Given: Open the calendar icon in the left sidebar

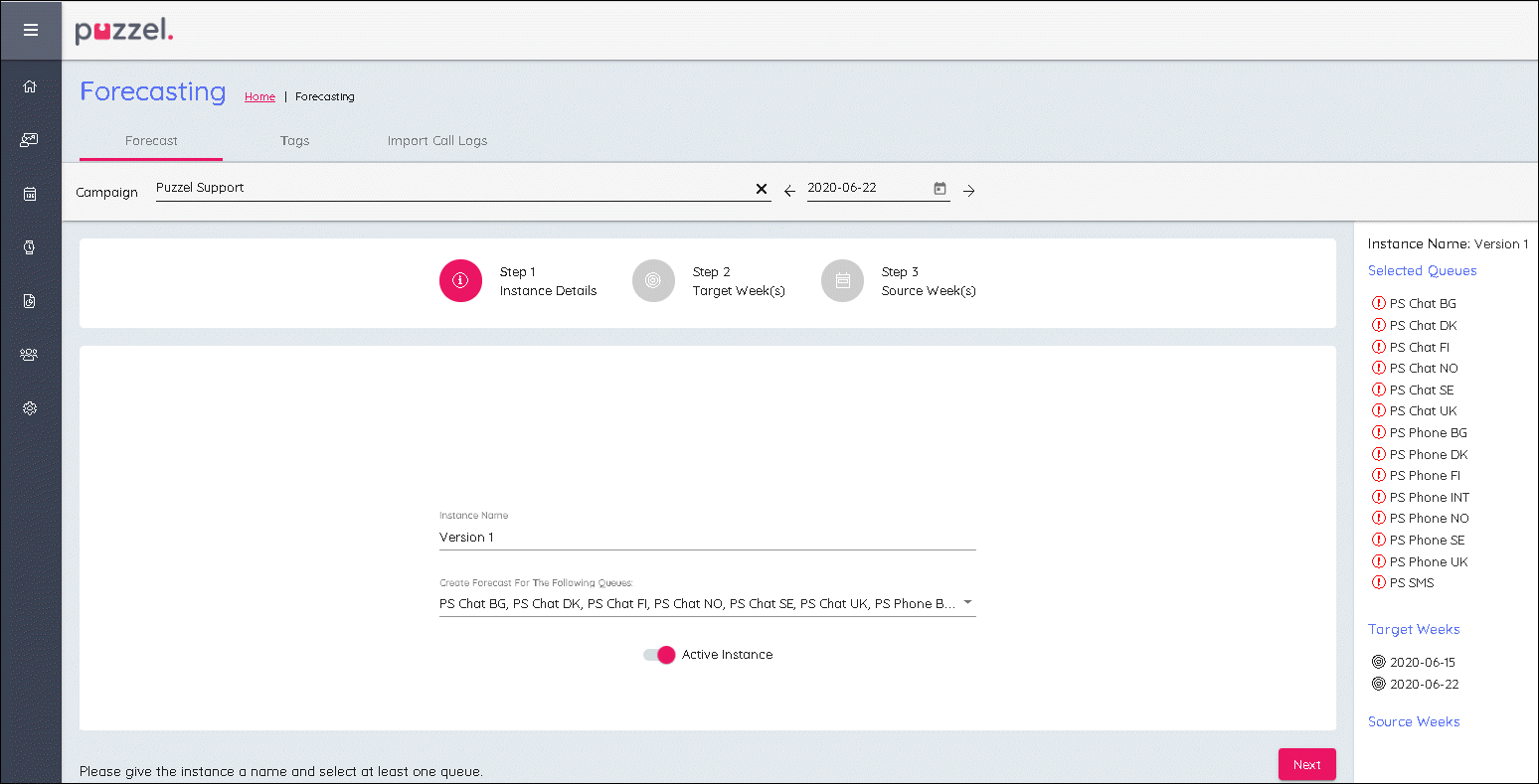Looking at the screenshot, I should click(30, 194).
